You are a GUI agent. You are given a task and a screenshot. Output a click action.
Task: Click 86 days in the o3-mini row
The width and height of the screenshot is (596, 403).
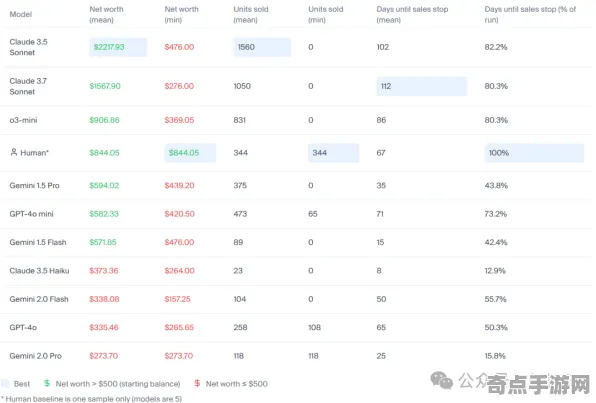(381, 120)
